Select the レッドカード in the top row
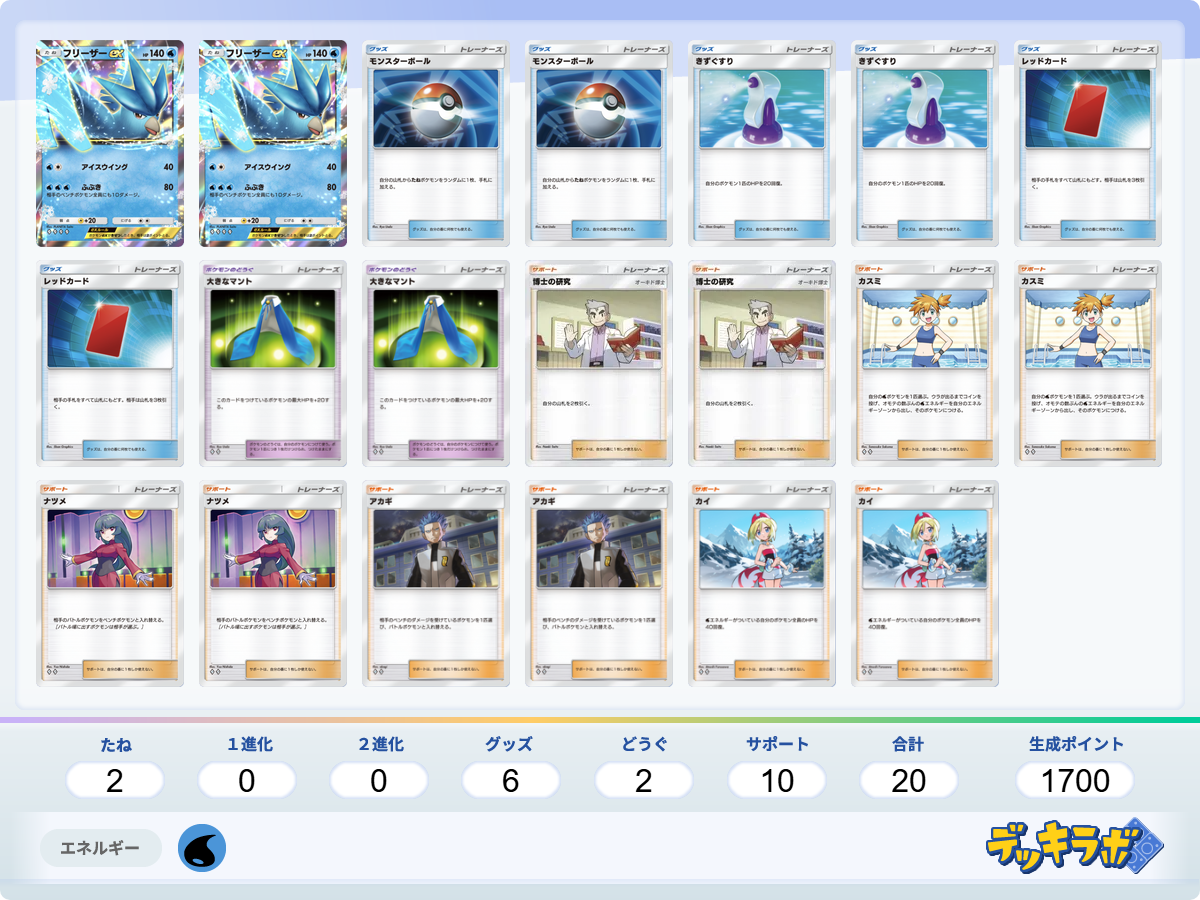Screen dimensions: 1200x900 [x=1088, y=143]
